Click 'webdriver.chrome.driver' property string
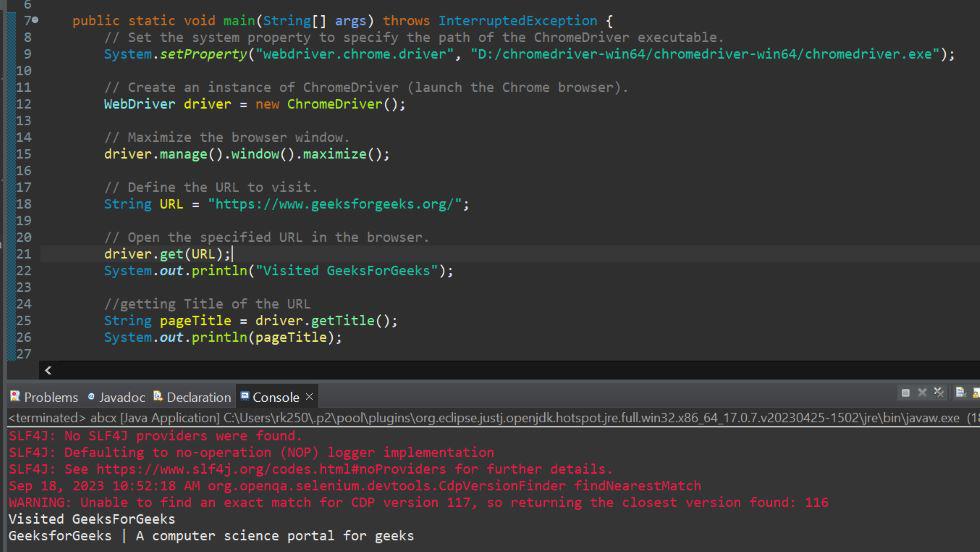 coord(354,54)
